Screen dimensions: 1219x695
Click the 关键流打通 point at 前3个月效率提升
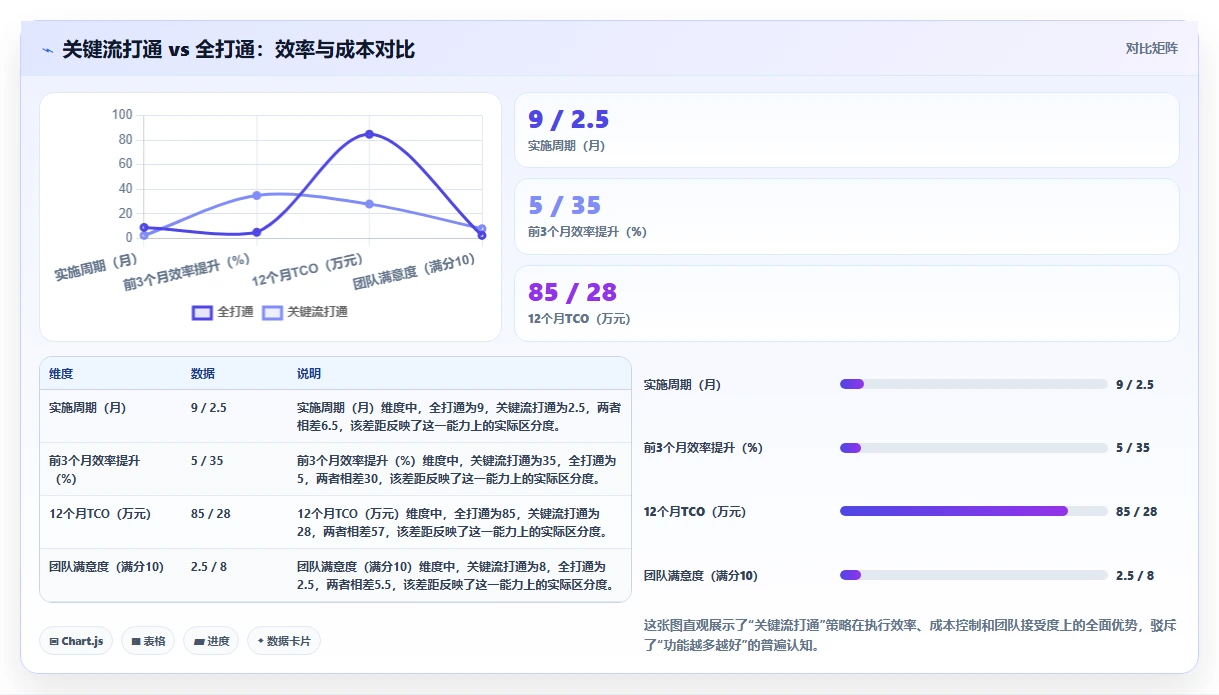(x=257, y=195)
